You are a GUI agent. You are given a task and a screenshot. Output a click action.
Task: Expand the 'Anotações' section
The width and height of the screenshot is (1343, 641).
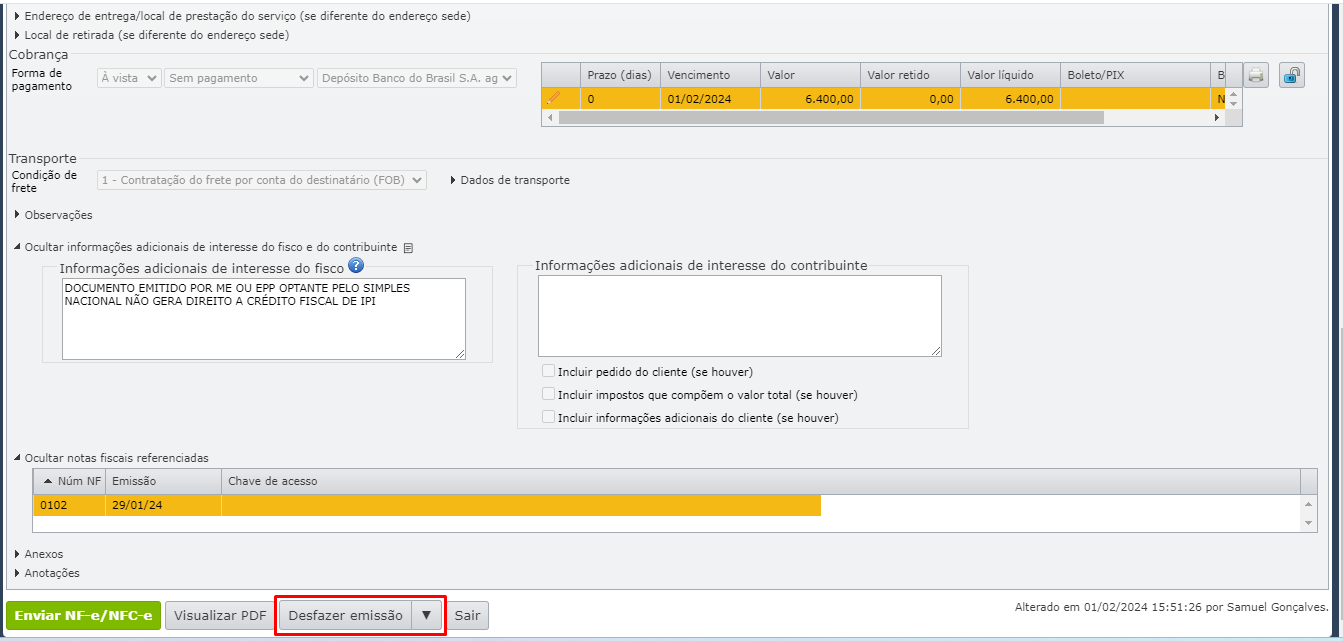coord(46,573)
